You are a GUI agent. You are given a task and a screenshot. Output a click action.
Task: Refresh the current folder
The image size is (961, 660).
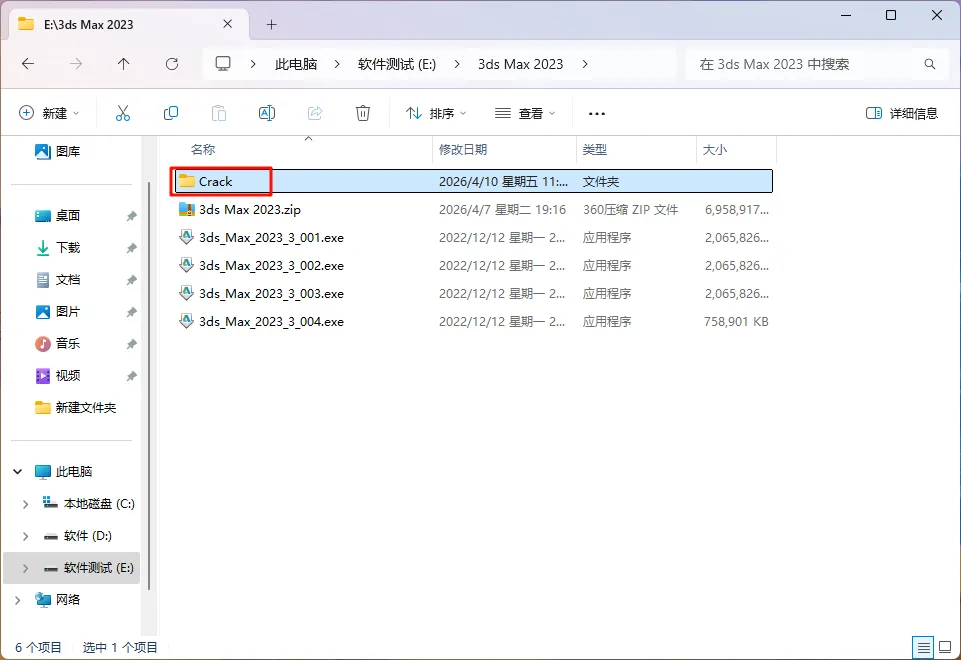click(172, 64)
